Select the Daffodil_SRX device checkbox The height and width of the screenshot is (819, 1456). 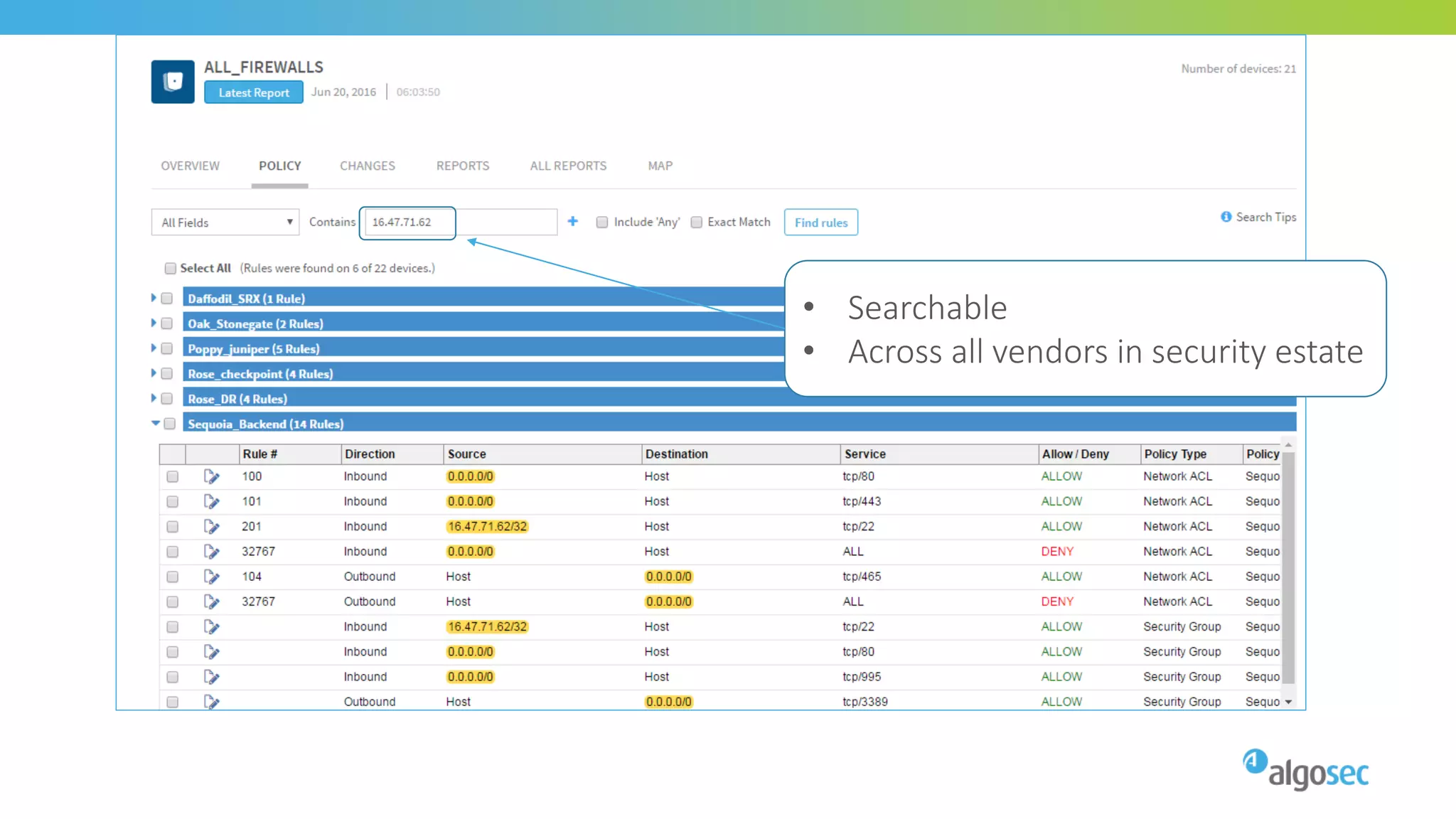click(167, 299)
